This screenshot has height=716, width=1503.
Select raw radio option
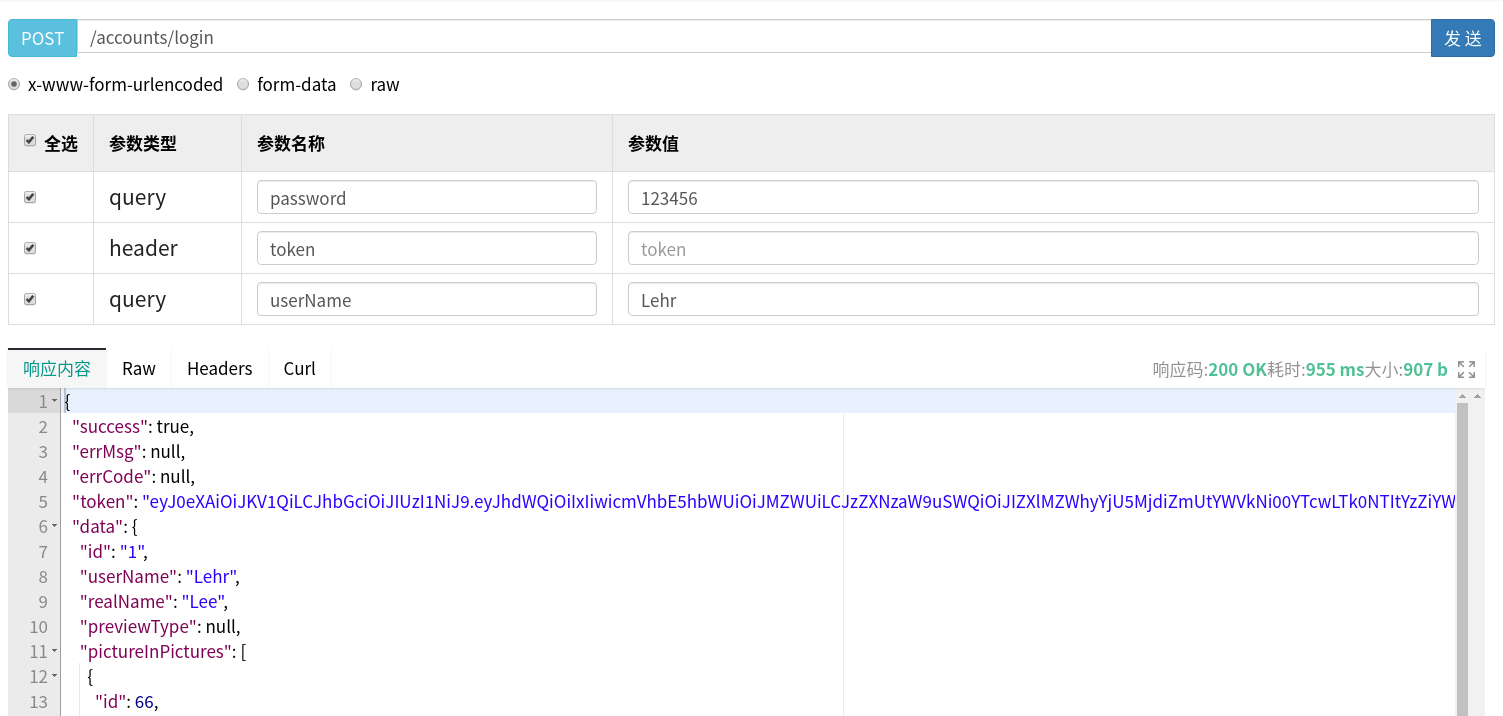pos(356,84)
